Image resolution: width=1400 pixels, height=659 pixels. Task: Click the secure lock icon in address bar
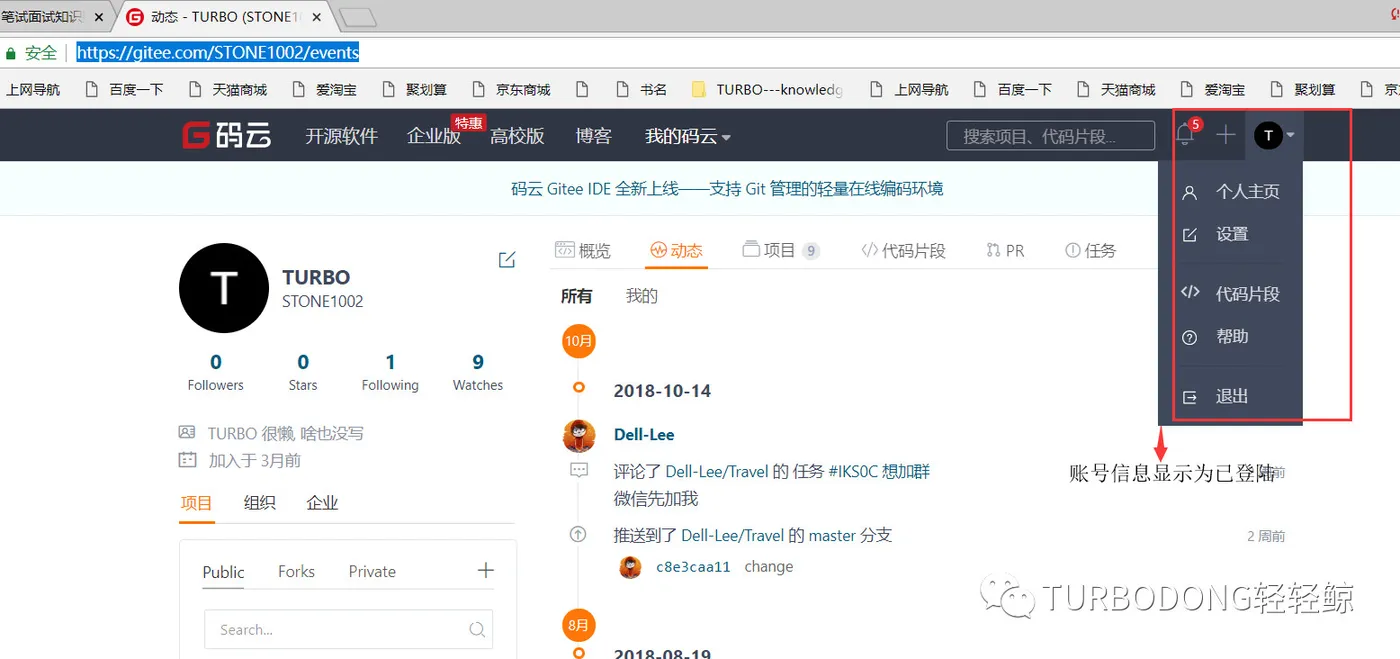(x=11, y=53)
